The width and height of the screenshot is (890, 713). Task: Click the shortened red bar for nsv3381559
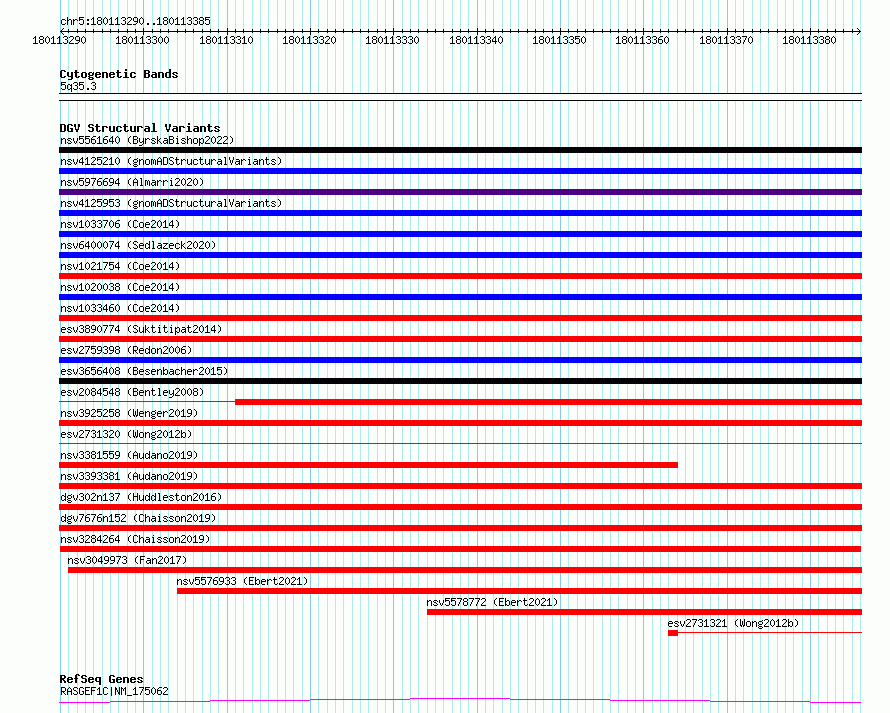pos(368,465)
